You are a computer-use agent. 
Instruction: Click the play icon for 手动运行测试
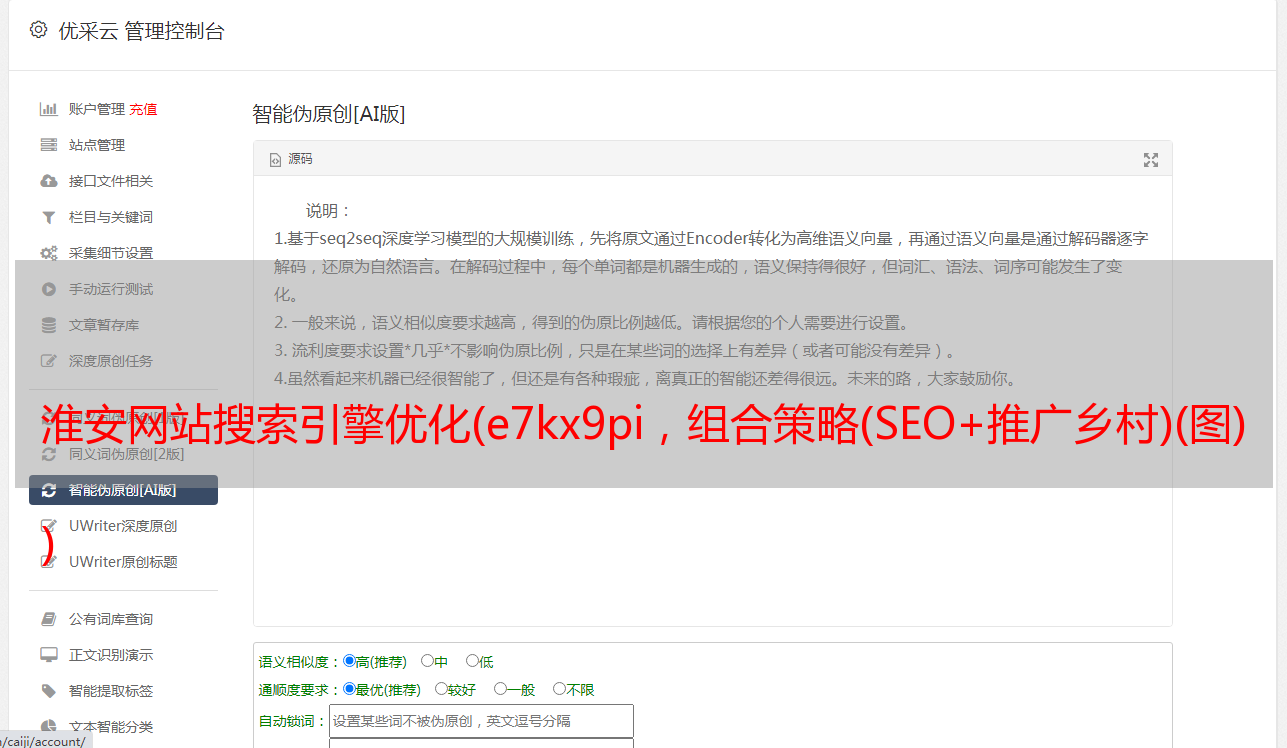pyautogui.click(x=48, y=289)
